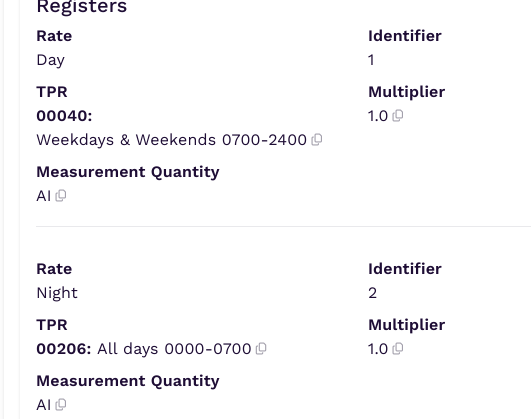Click the identifier value 2
The height and width of the screenshot is (419, 531).
click(373, 293)
